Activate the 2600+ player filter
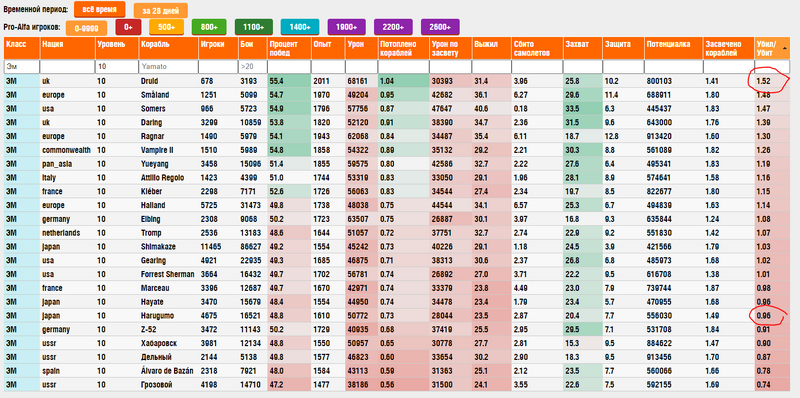Image resolution: width=800 pixels, height=398 pixels. 440,27
